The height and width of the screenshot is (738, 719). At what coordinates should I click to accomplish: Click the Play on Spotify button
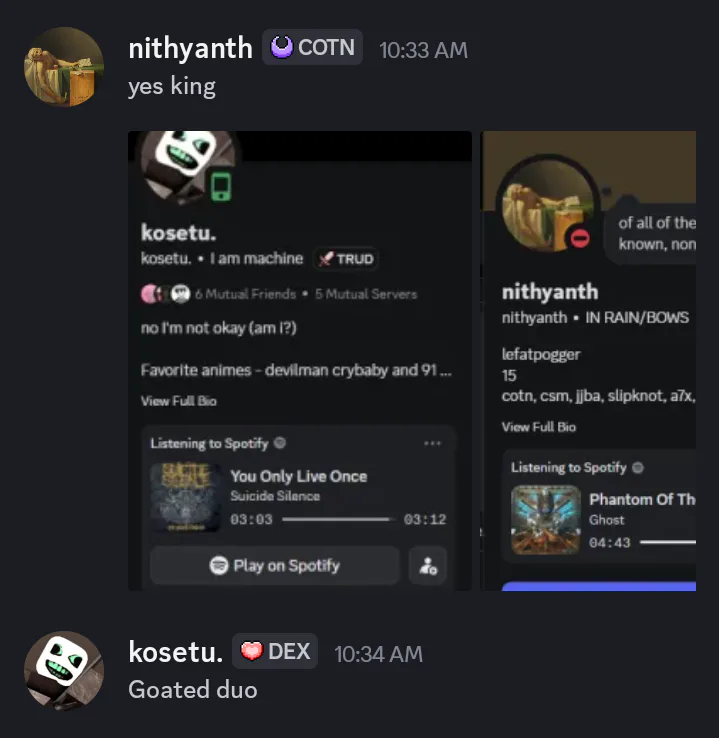pos(275,565)
